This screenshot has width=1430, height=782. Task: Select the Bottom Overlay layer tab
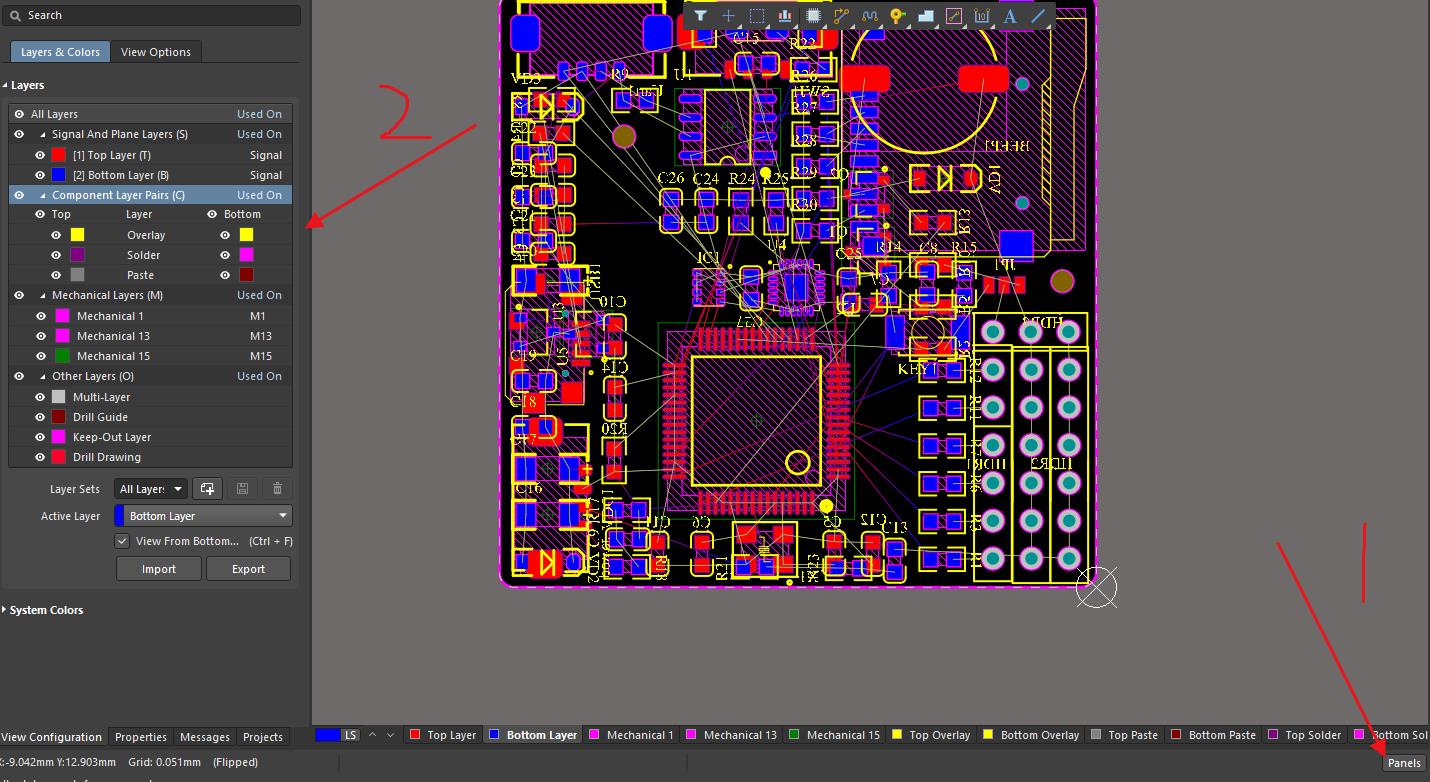[1030, 735]
